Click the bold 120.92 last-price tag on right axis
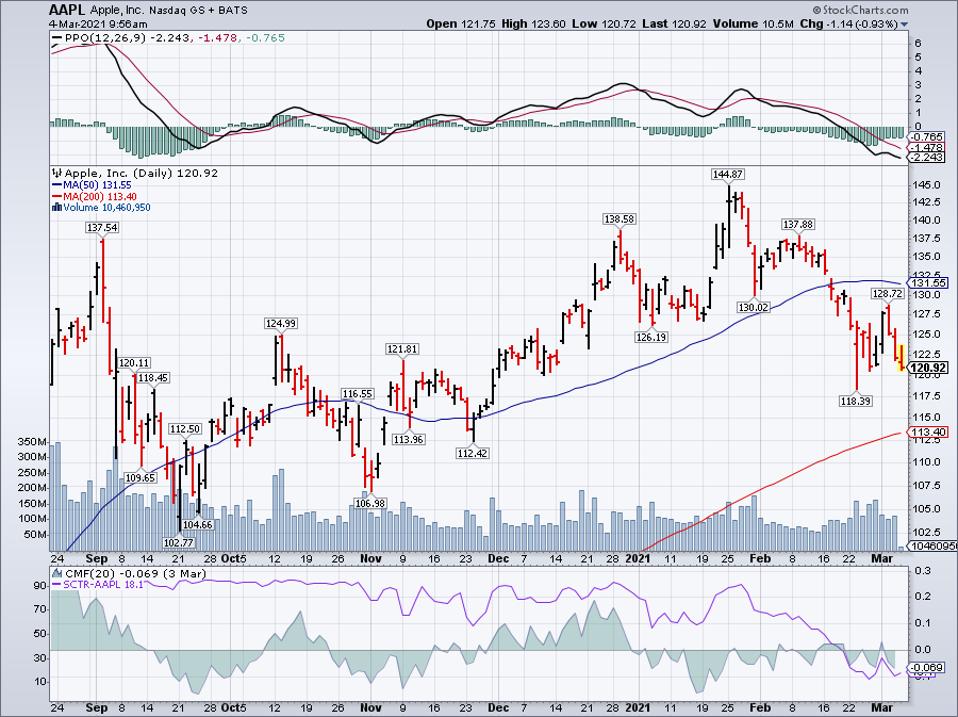 (x=928, y=368)
